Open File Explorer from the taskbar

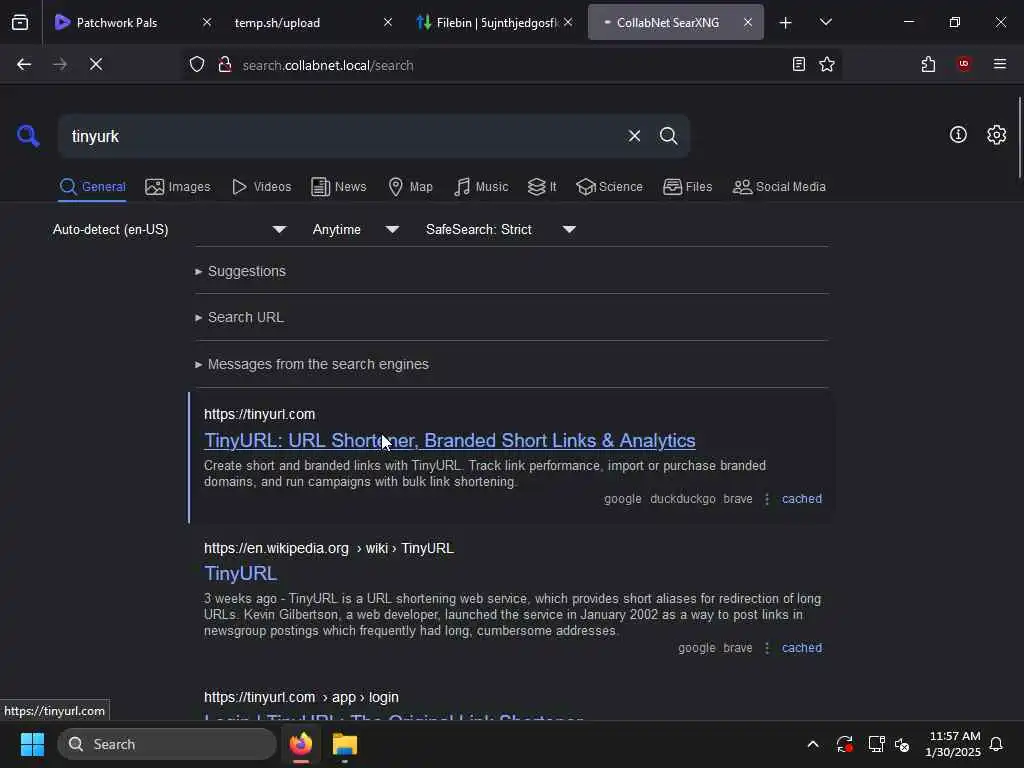(345, 744)
